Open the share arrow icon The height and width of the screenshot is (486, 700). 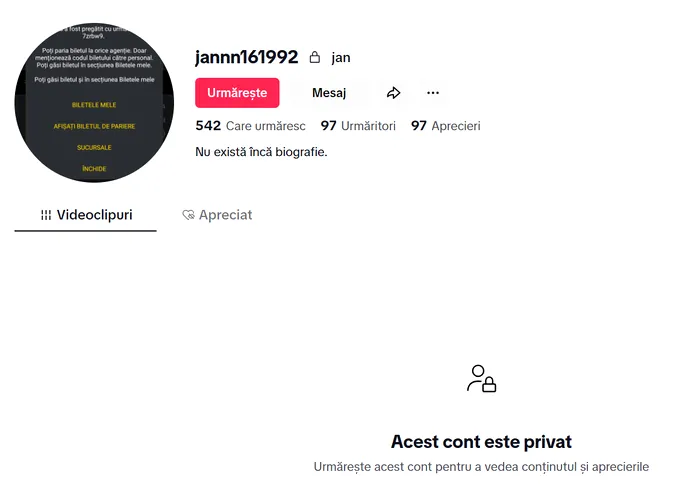click(x=393, y=93)
